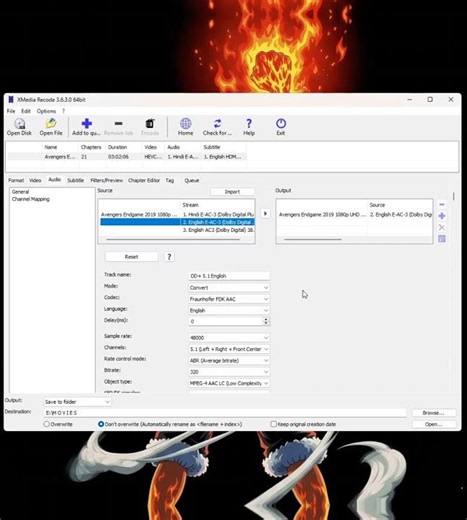
Task: Add stream to output with arrow button
Action: tap(265, 213)
